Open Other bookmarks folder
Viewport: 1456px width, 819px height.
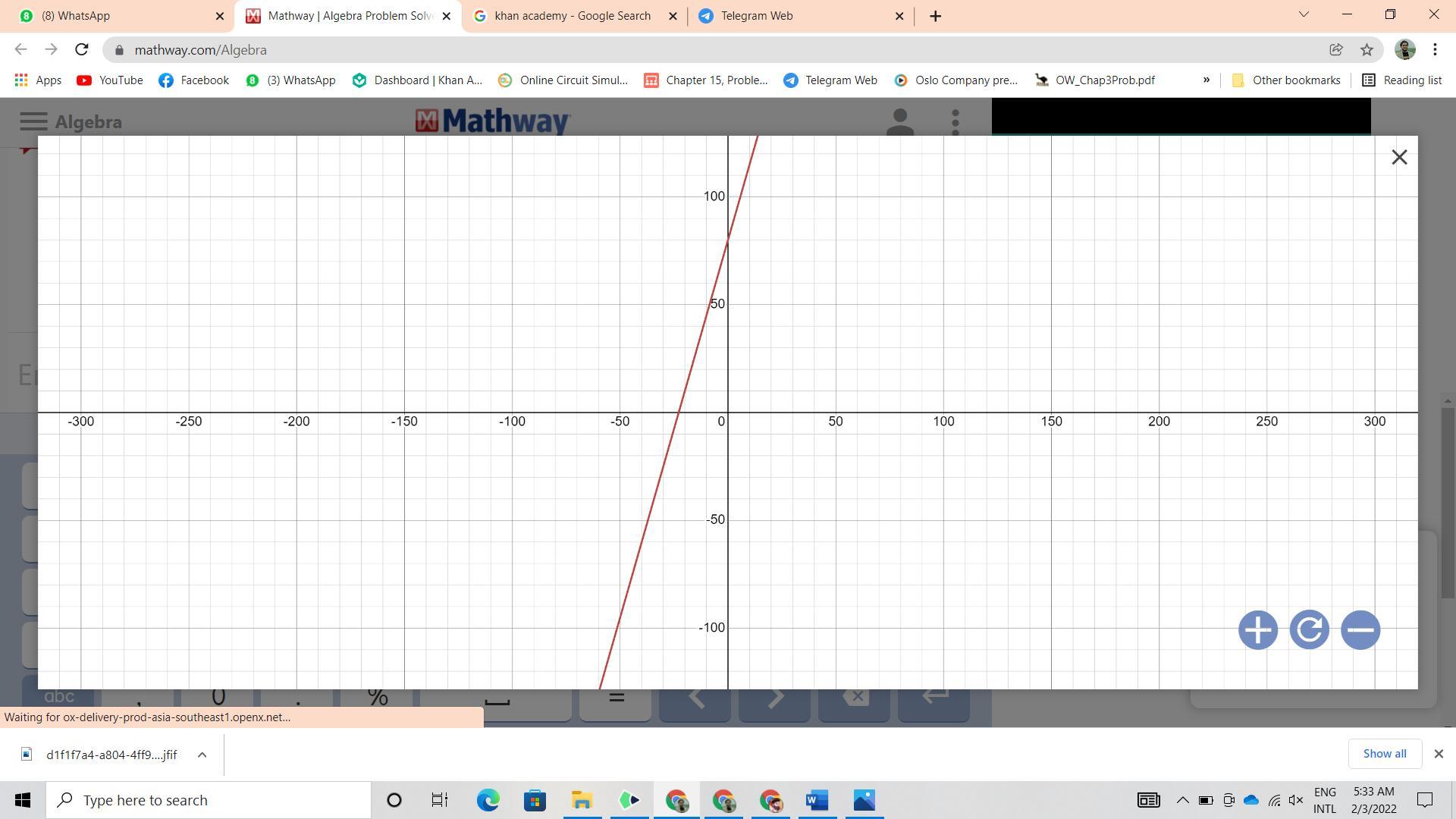[1286, 80]
